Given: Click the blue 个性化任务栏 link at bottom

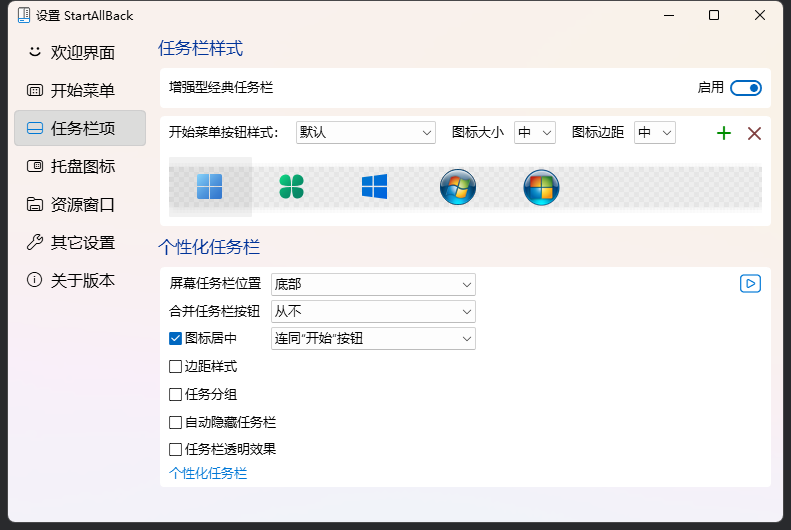Looking at the screenshot, I should pos(208,473).
